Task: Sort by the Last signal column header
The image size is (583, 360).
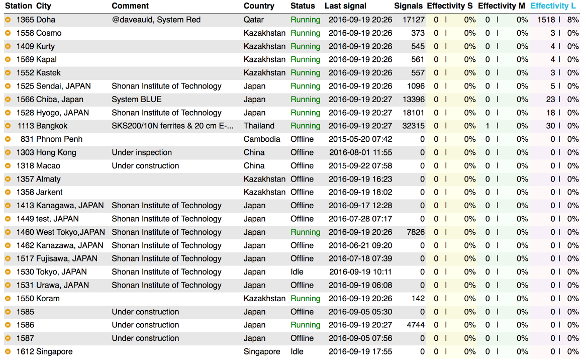Action: coord(345,6)
